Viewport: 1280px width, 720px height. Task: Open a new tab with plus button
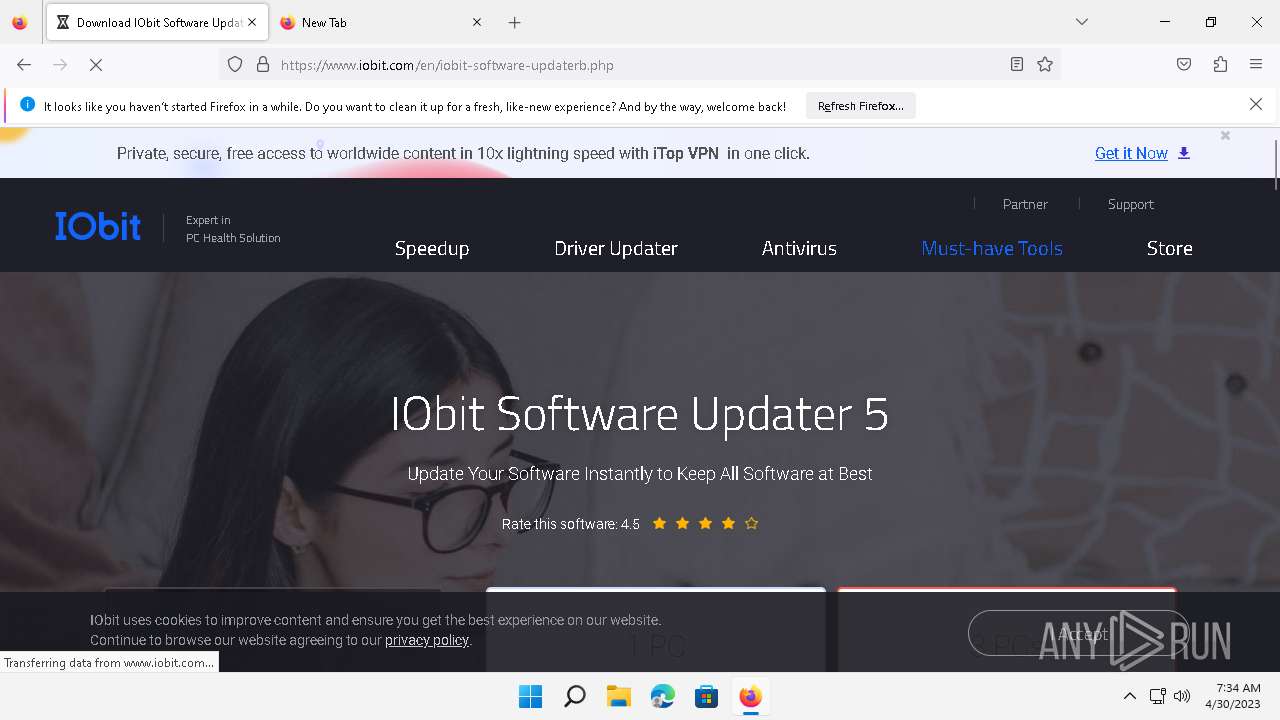514,22
